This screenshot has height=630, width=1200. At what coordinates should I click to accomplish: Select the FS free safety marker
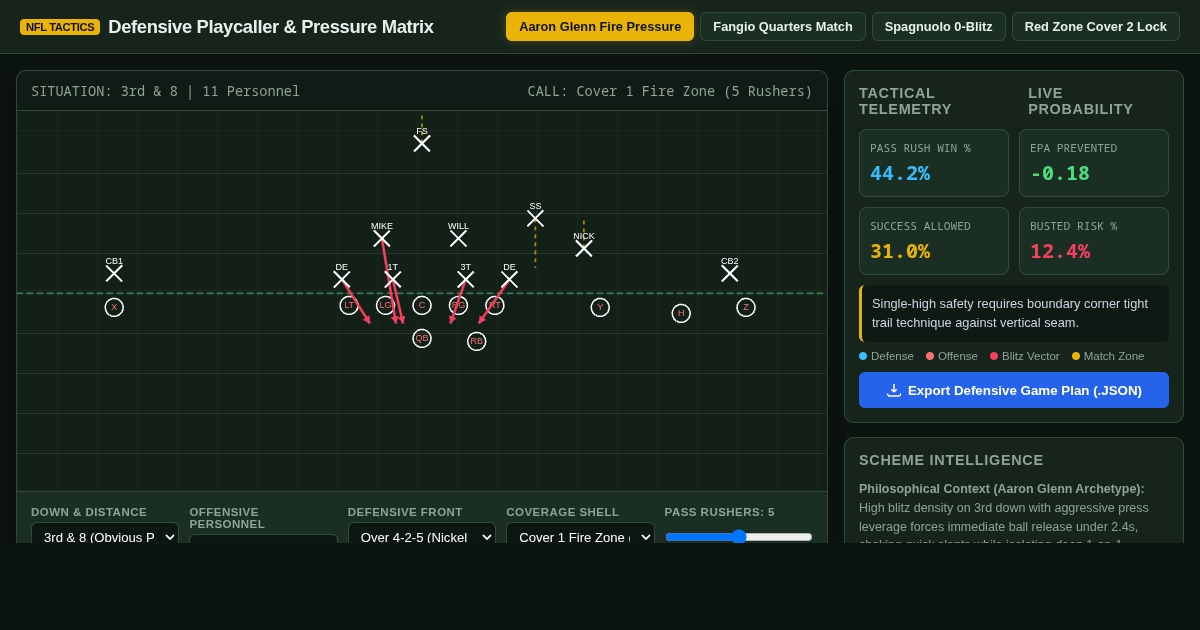pyautogui.click(x=422, y=143)
